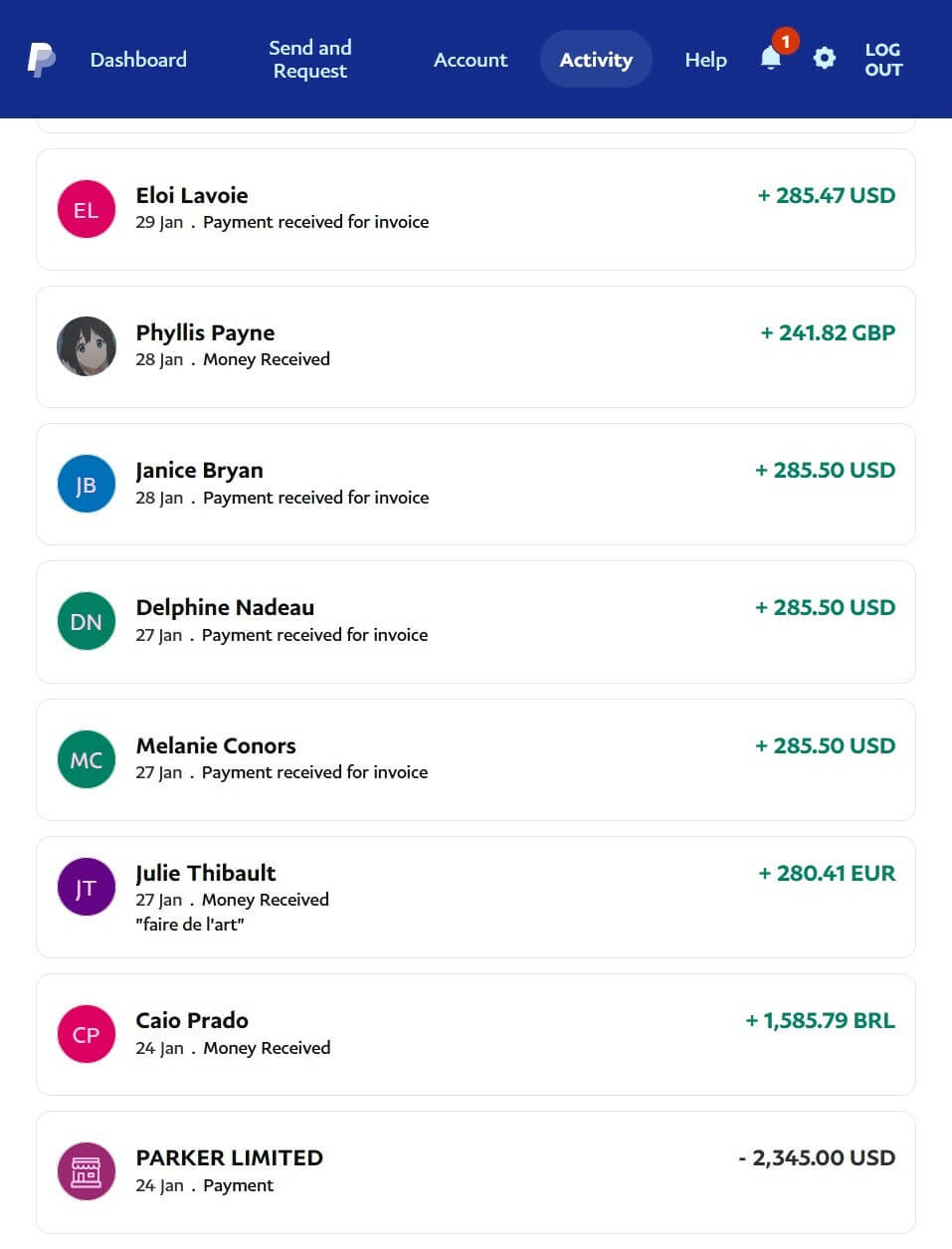Click Eloi Lavoie's EL avatar
952x1249 pixels.
[87, 209]
